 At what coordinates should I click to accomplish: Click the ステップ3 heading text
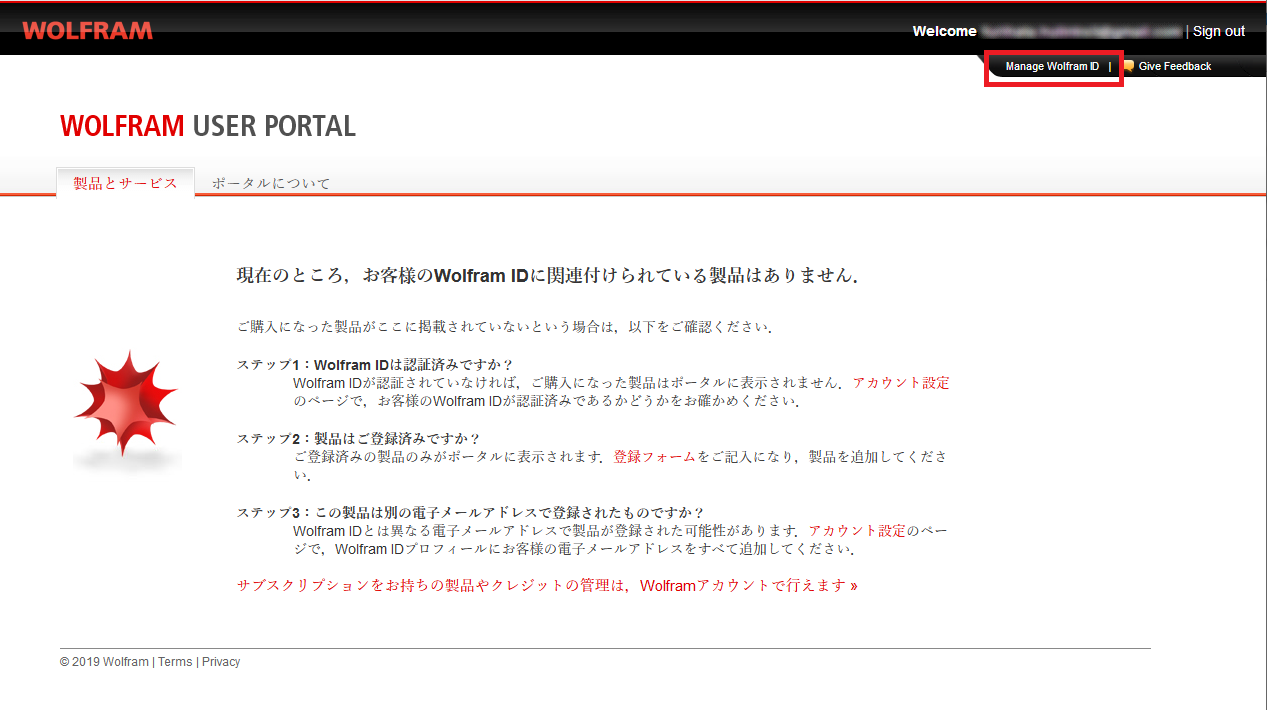click(x=471, y=512)
